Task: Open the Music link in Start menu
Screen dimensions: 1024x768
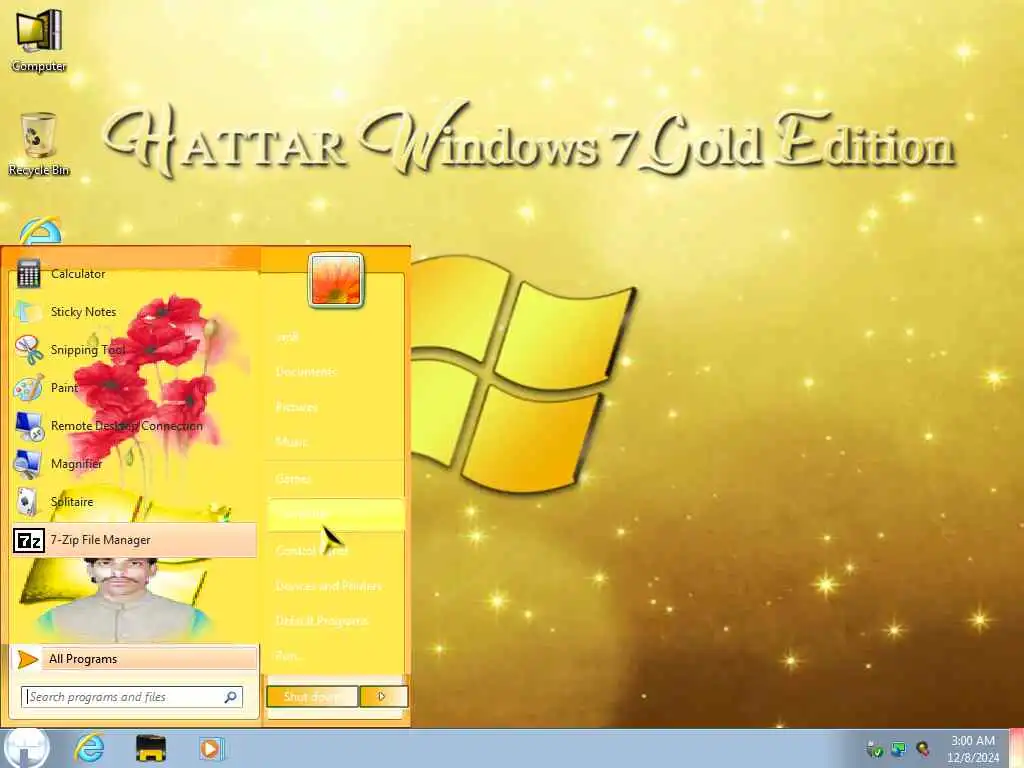Action: [291, 442]
